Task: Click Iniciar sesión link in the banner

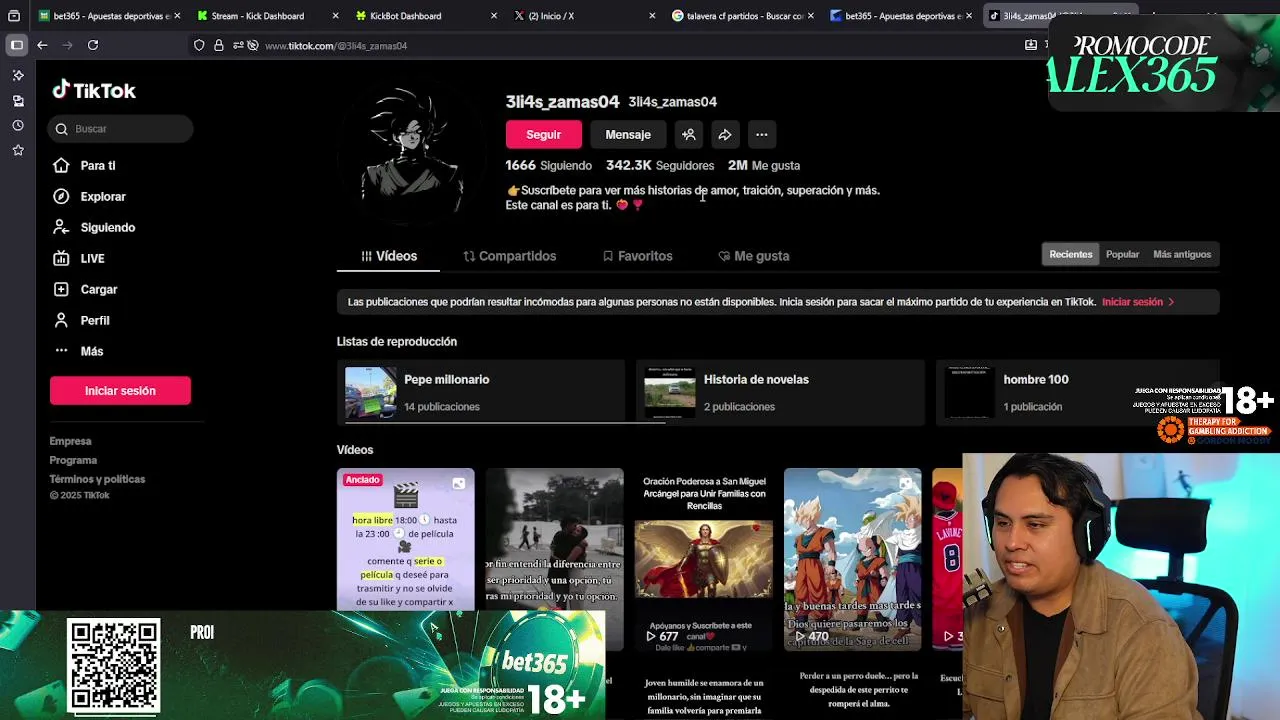Action: [x=1137, y=302]
